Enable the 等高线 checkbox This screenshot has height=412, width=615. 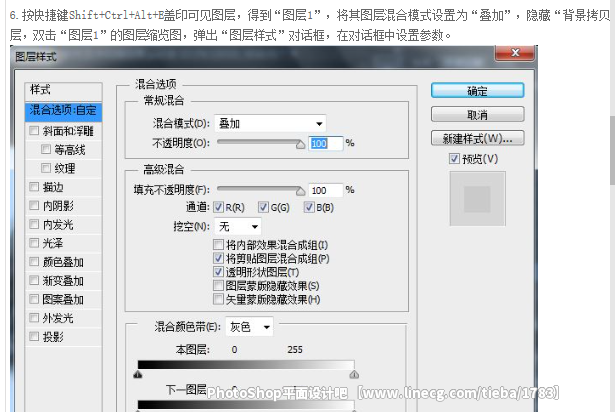pyautogui.click(x=46, y=149)
